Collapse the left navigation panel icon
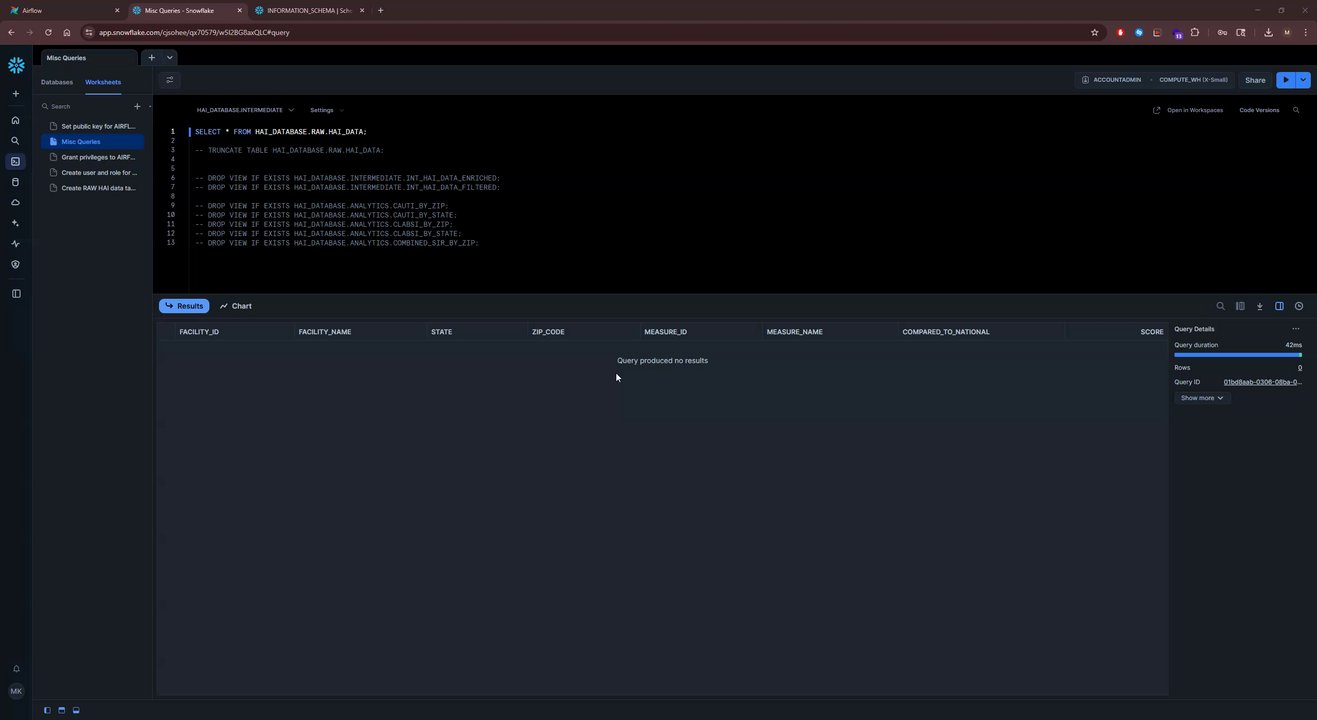The width and height of the screenshot is (1317, 720). pyautogui.click(x=15, y=294)
